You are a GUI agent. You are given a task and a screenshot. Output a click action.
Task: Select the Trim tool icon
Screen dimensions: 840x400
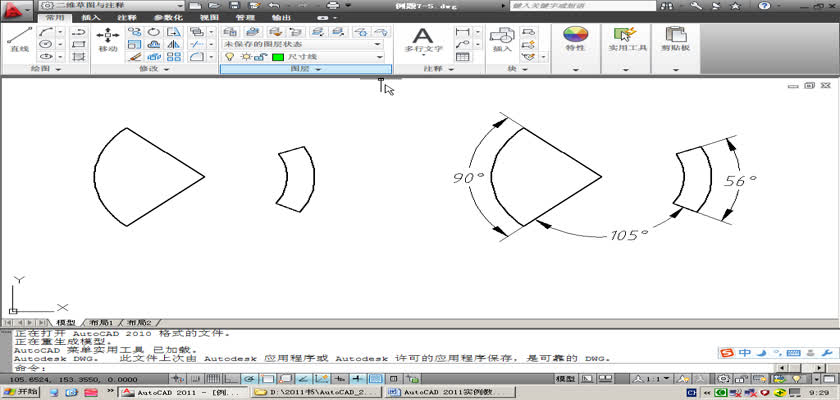point(197,44)
